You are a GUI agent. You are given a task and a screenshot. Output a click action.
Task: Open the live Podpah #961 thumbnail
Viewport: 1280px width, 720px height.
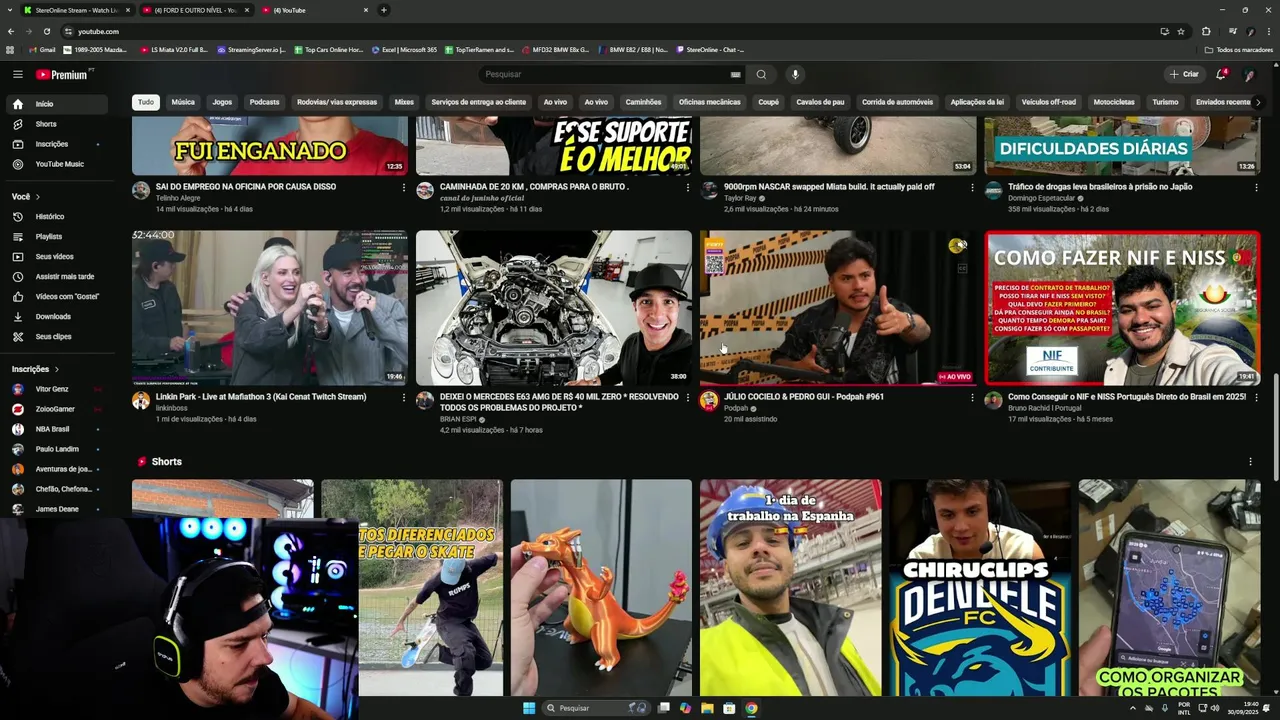click(x=838, y=308)
